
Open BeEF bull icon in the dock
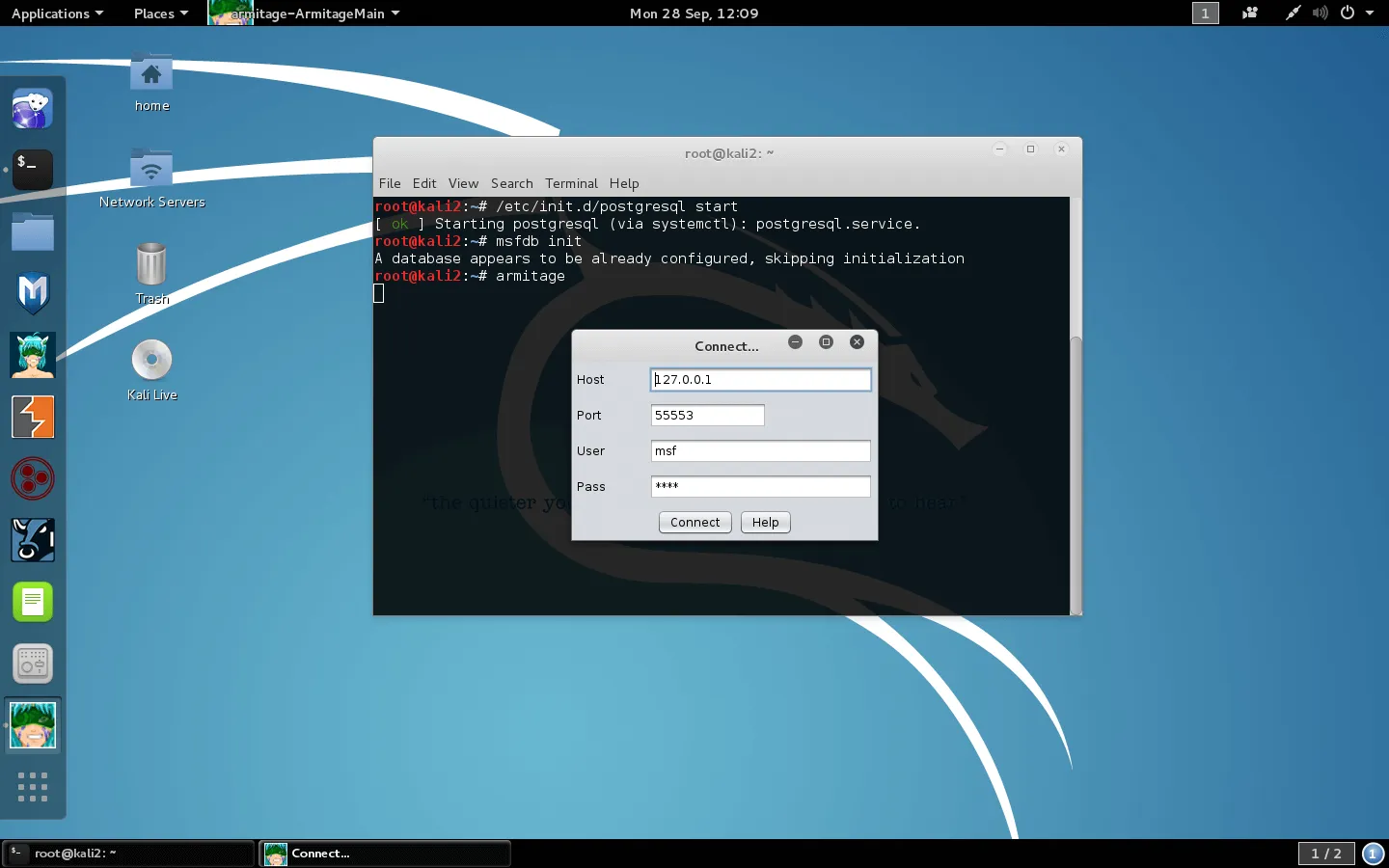[x=32, y=540]
